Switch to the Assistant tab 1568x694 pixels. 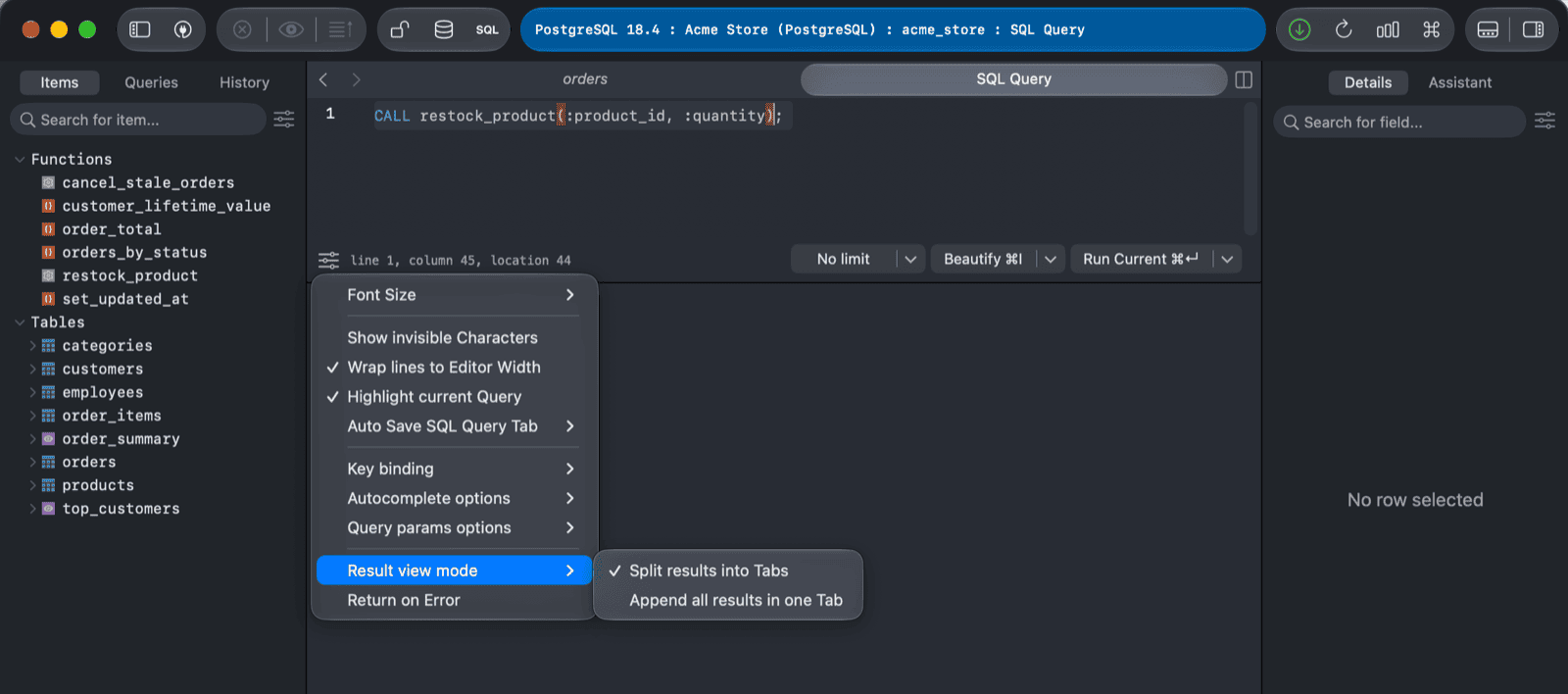(1459, 82)
